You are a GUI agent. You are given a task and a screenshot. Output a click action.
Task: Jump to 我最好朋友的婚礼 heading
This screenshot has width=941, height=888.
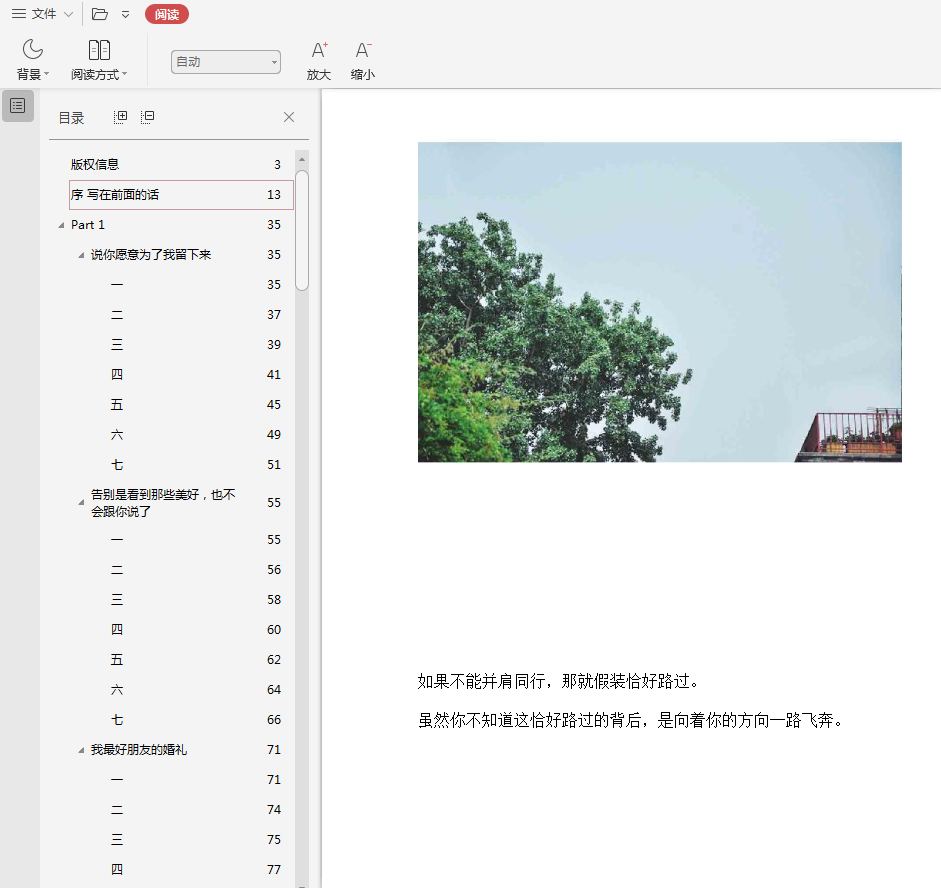tap(139, 749)
